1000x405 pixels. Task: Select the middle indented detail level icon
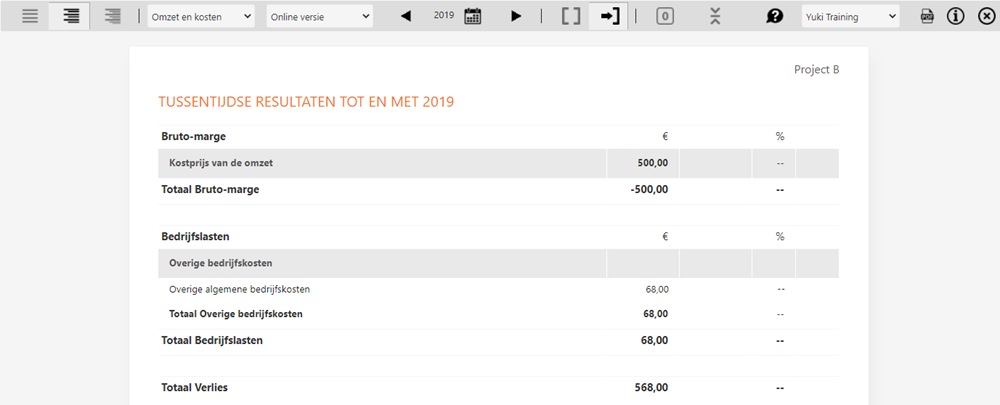click(x=71, y=16)
